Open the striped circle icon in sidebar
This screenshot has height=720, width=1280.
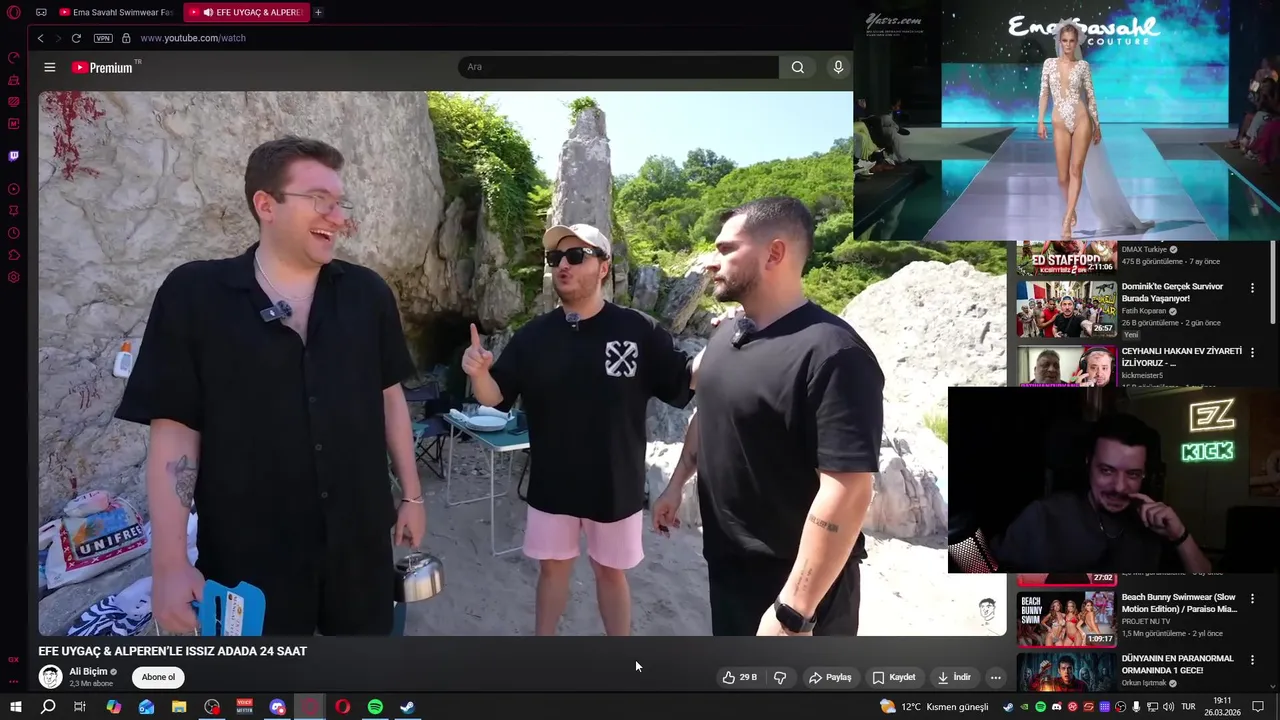pyautogui.click(x=14, y=102)
